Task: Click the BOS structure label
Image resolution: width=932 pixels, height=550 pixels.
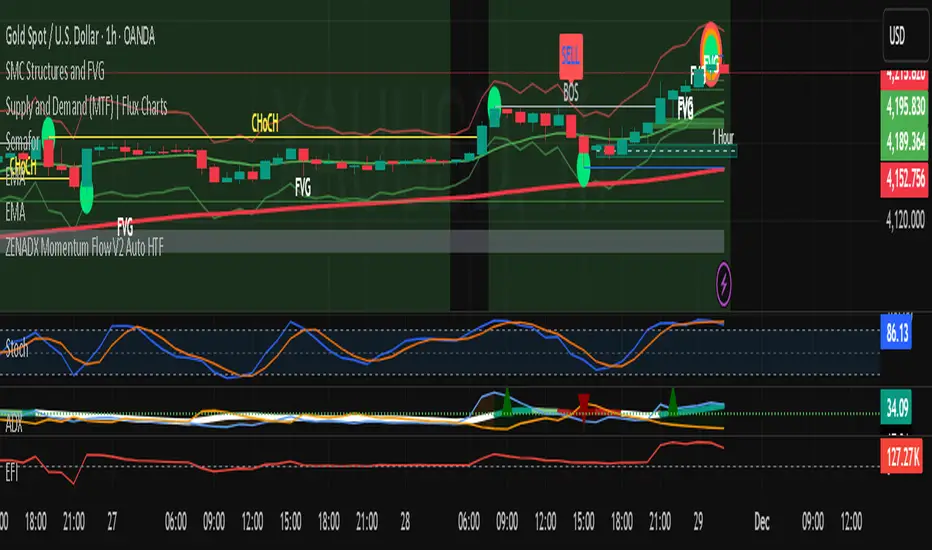Action: coord(571,92)
